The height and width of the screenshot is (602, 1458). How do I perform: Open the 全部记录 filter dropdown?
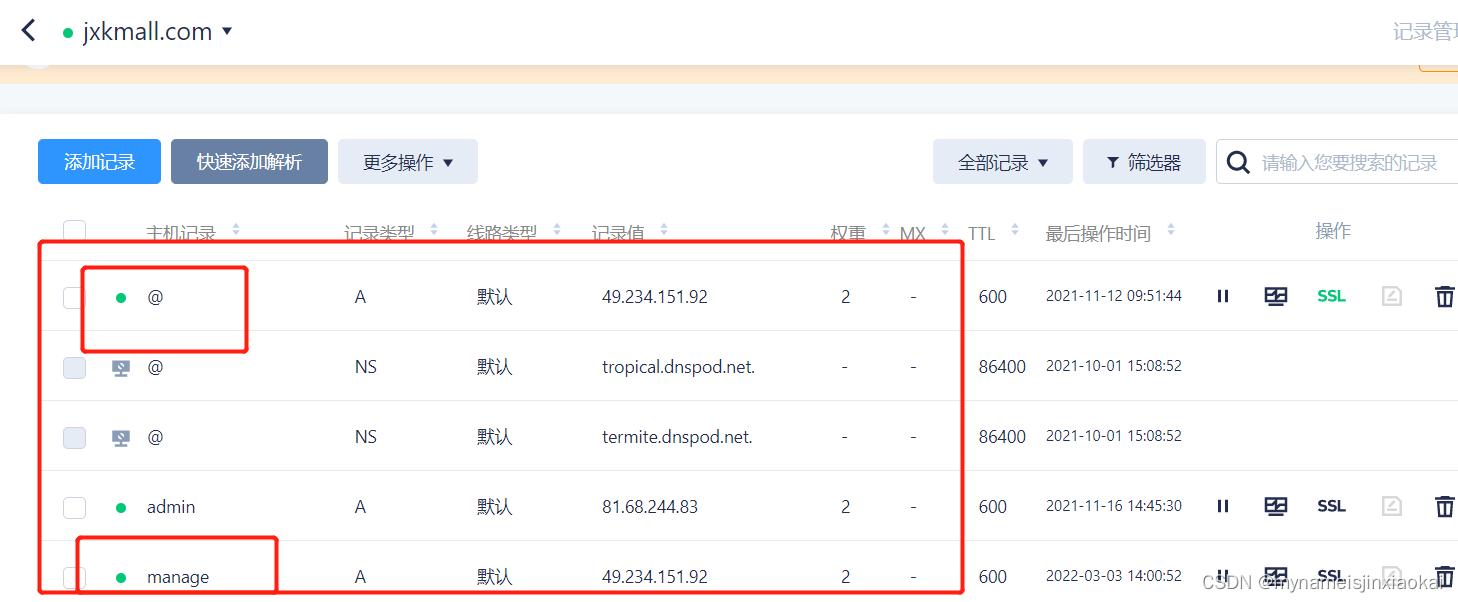(x=1003, y=161)
